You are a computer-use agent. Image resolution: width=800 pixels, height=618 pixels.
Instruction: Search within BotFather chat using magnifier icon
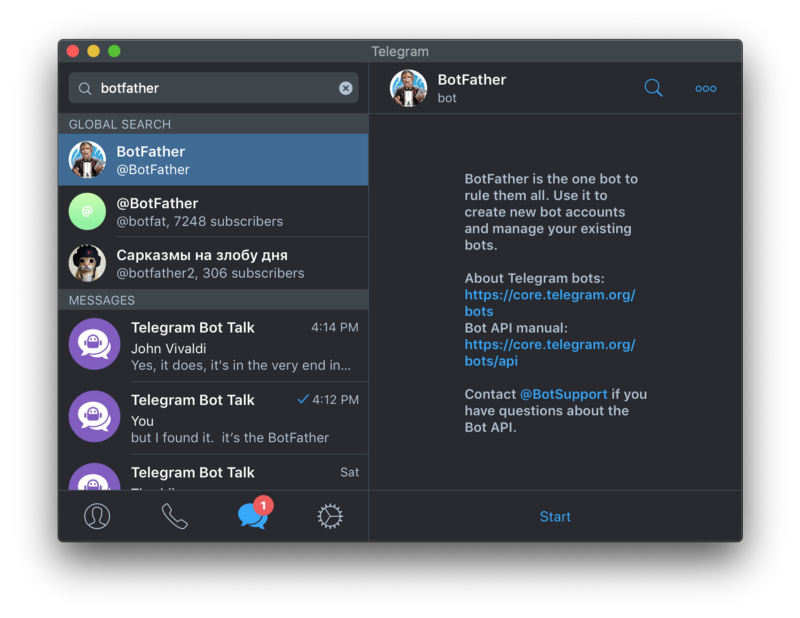coord(653,88)
